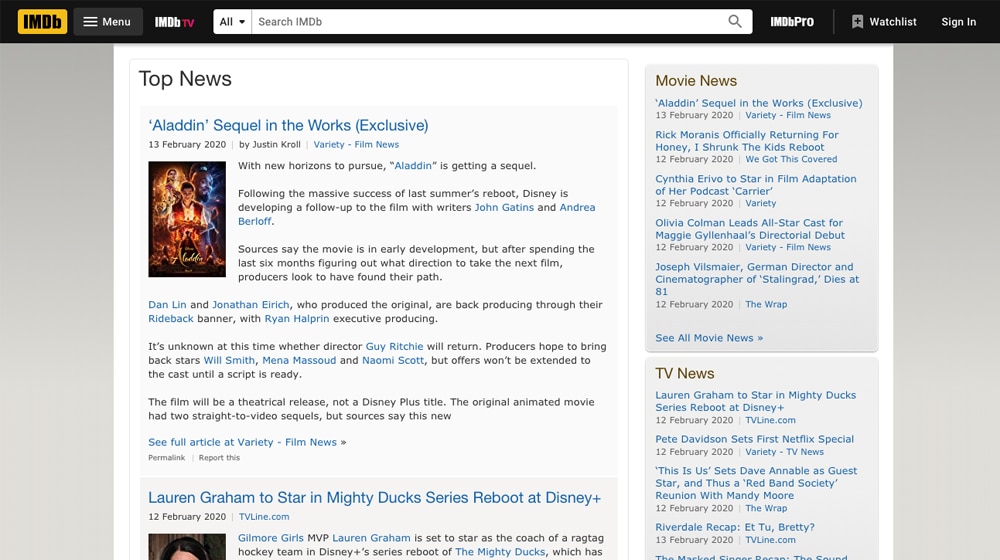The height and width of the screenshot is (560, 1000).
Task: Focus the Search IMDb field
Action: [488, 22]
